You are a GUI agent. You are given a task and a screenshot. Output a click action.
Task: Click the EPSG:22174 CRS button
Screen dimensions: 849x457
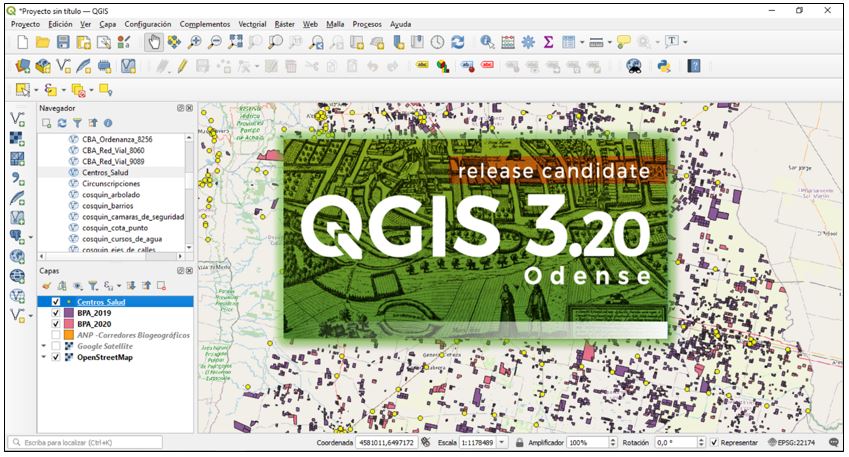pos(792,443)
